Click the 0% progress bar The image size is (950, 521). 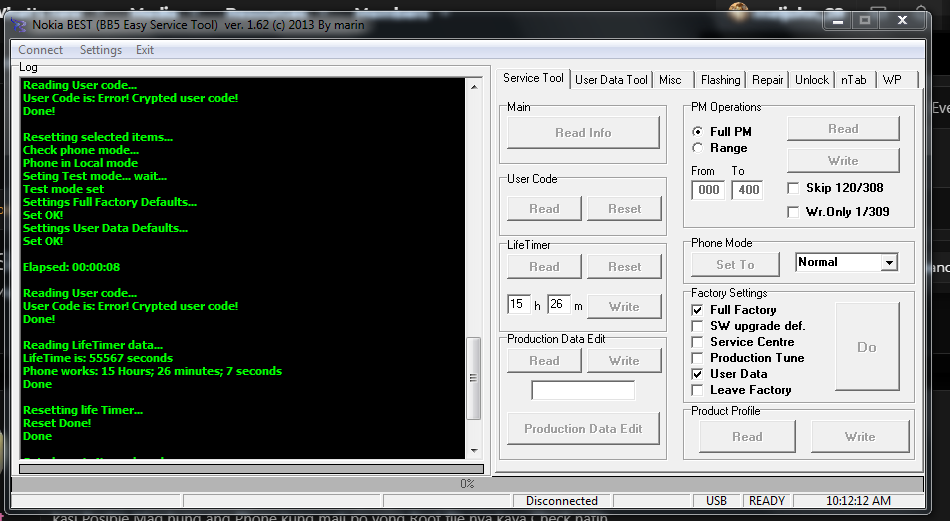coord(467,483)
